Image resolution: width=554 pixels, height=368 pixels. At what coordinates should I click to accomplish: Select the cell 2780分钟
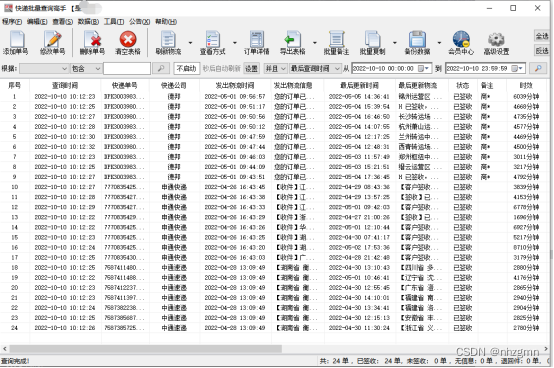(x=526, y=328)
